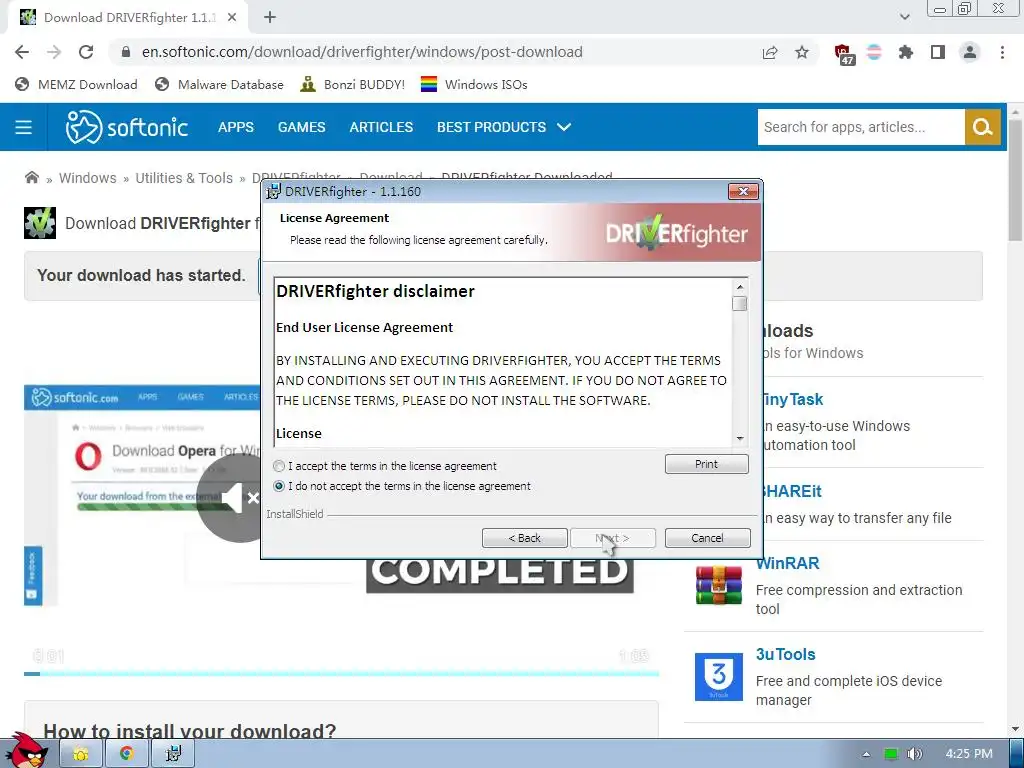The width and height of the screenshot is (1024, 768).
Task: Click the Cancel button in installer
Action: click(707, 538)
